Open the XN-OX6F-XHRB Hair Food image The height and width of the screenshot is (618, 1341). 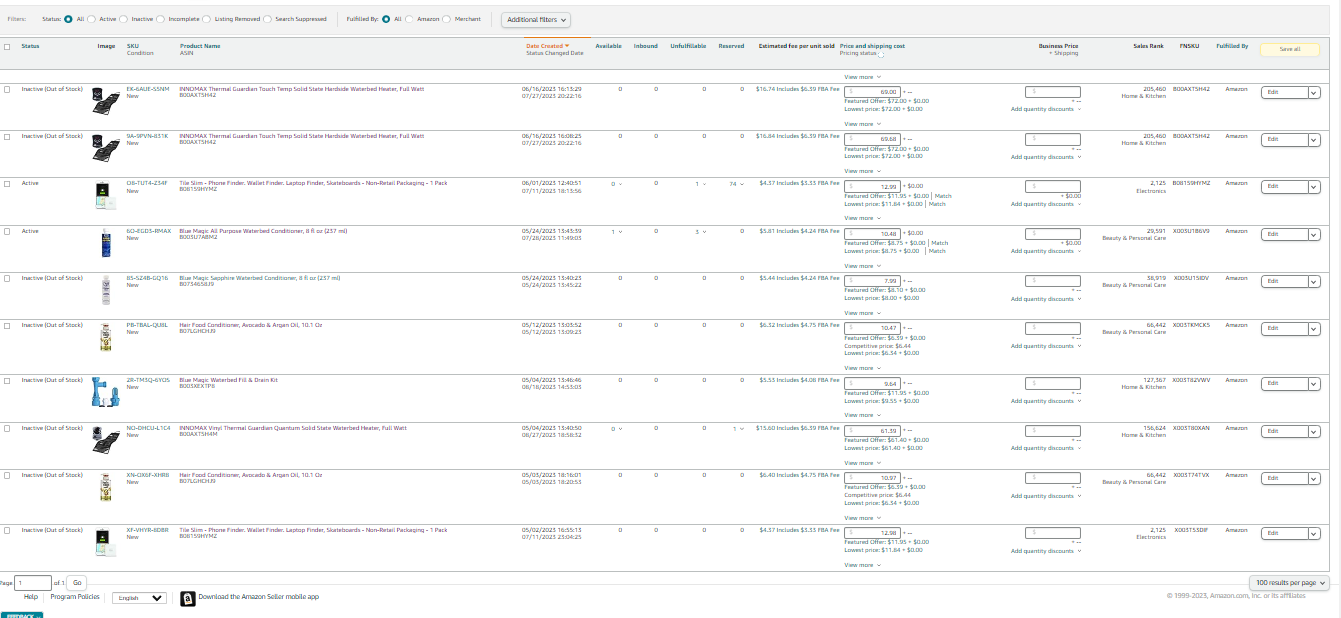point(105,487)
